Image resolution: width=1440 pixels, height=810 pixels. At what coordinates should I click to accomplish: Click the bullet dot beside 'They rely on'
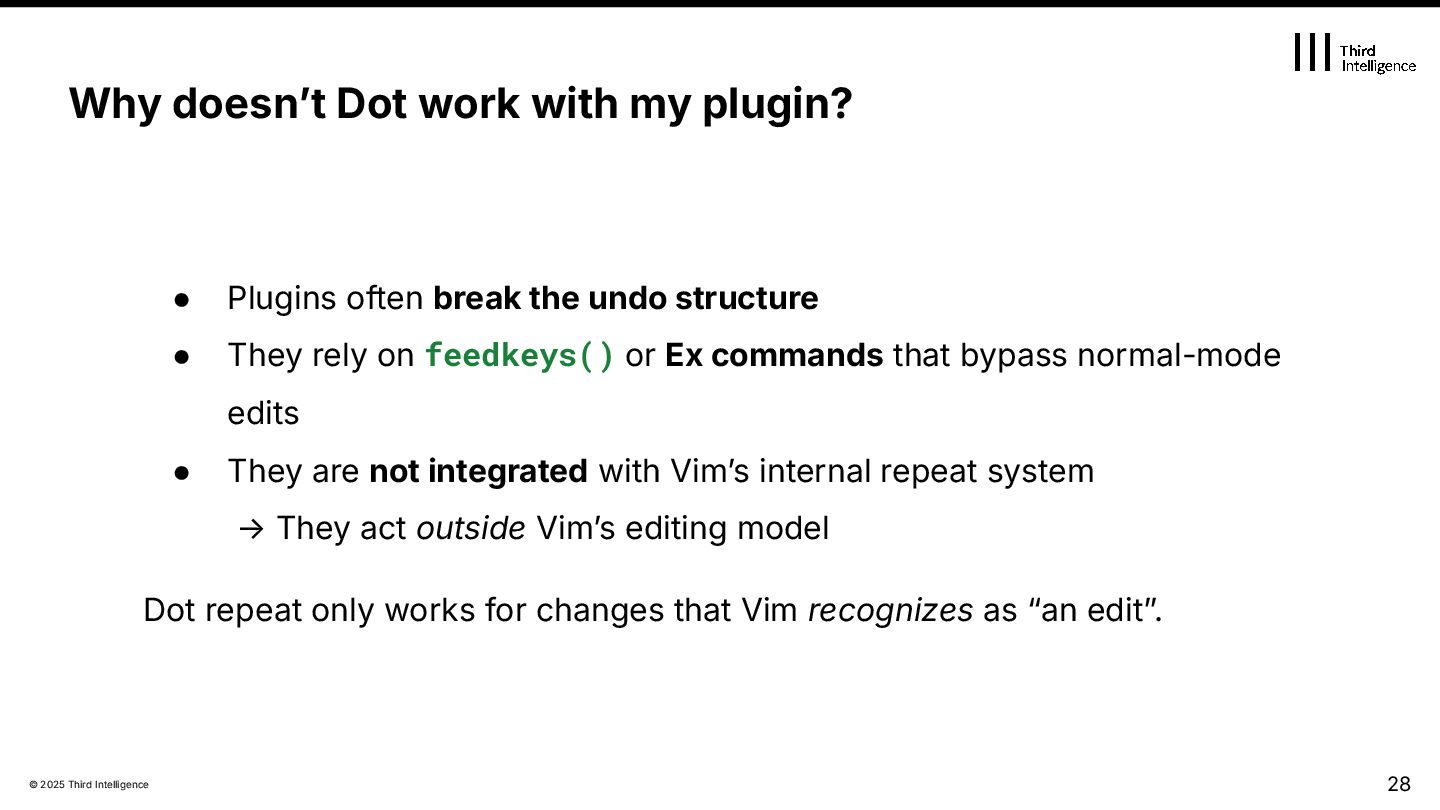tap(182, 356)
